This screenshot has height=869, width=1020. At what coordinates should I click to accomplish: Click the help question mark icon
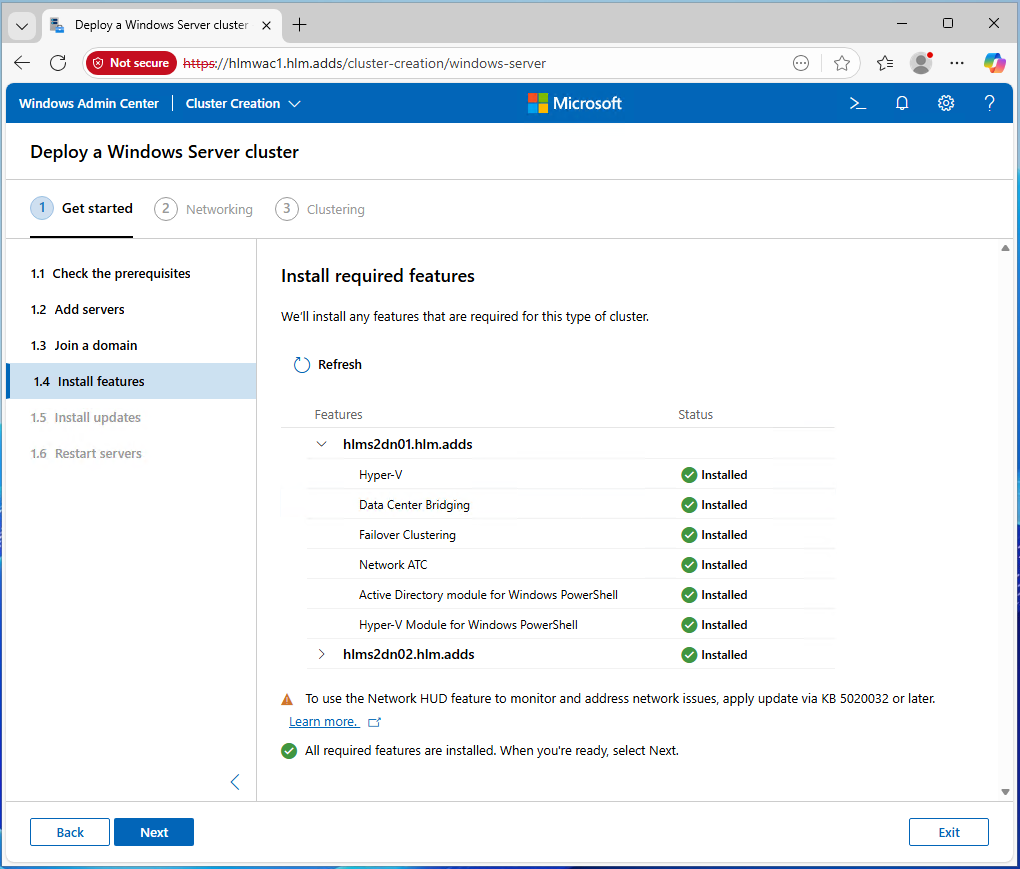click(x=989, y=103)
